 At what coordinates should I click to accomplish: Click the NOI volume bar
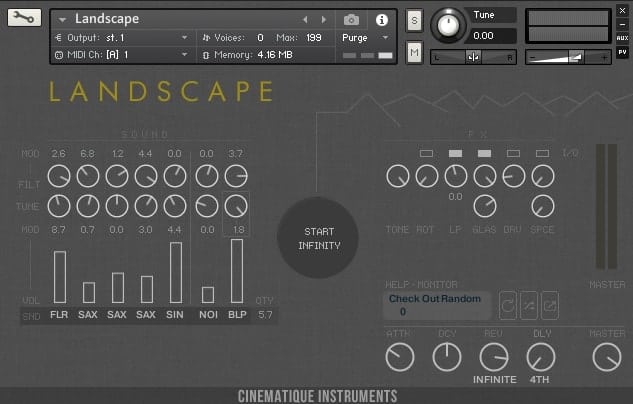pyautogui.click(x=208, y=295)
